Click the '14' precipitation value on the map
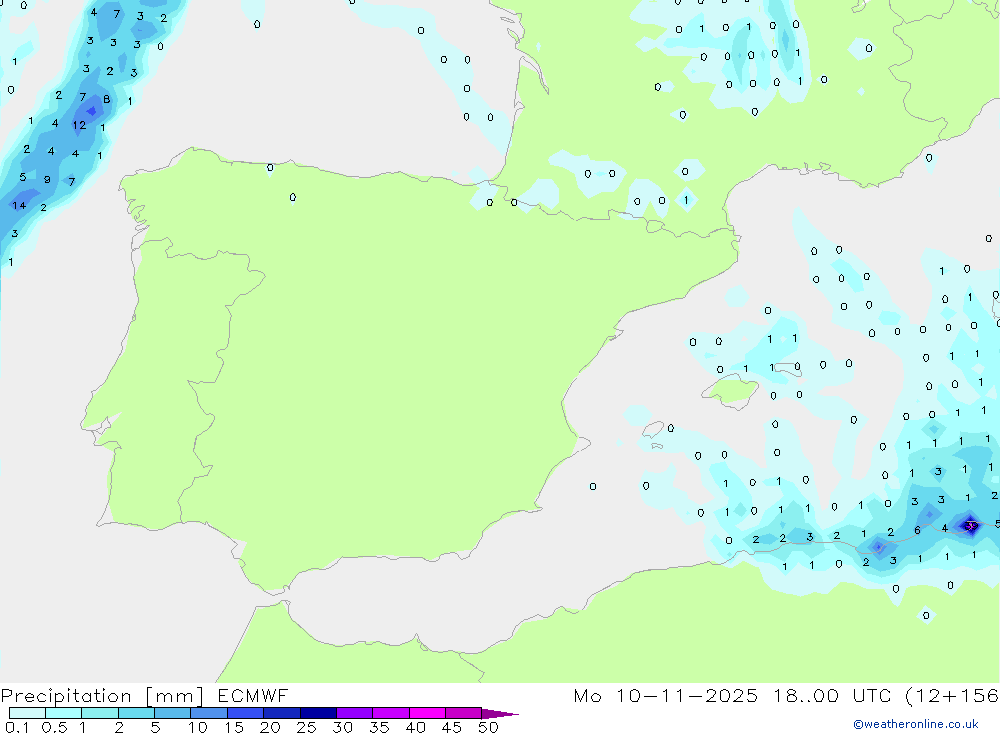 (x=19, y=205)
